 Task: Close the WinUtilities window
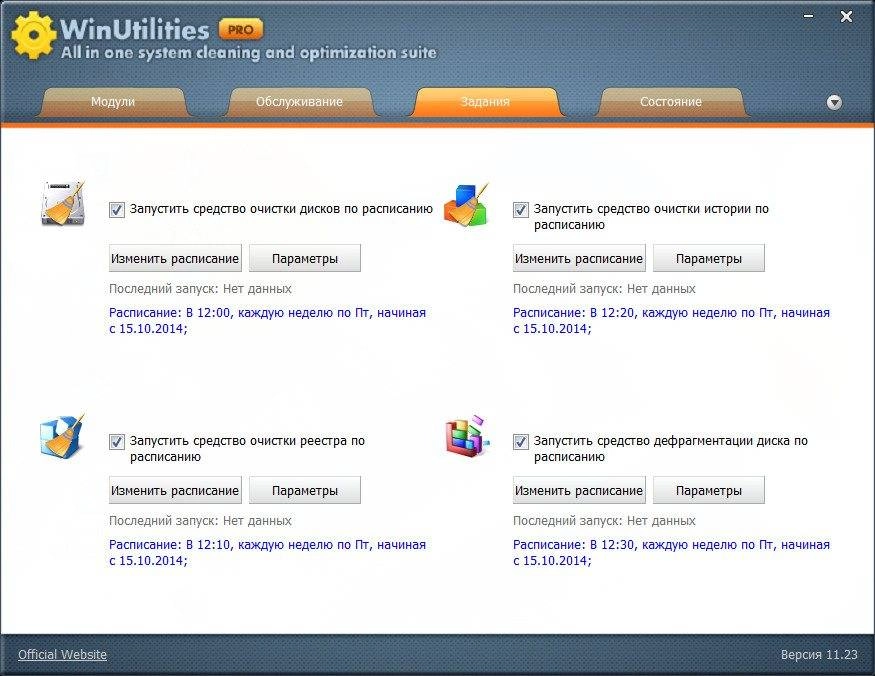tap(847, 17)
